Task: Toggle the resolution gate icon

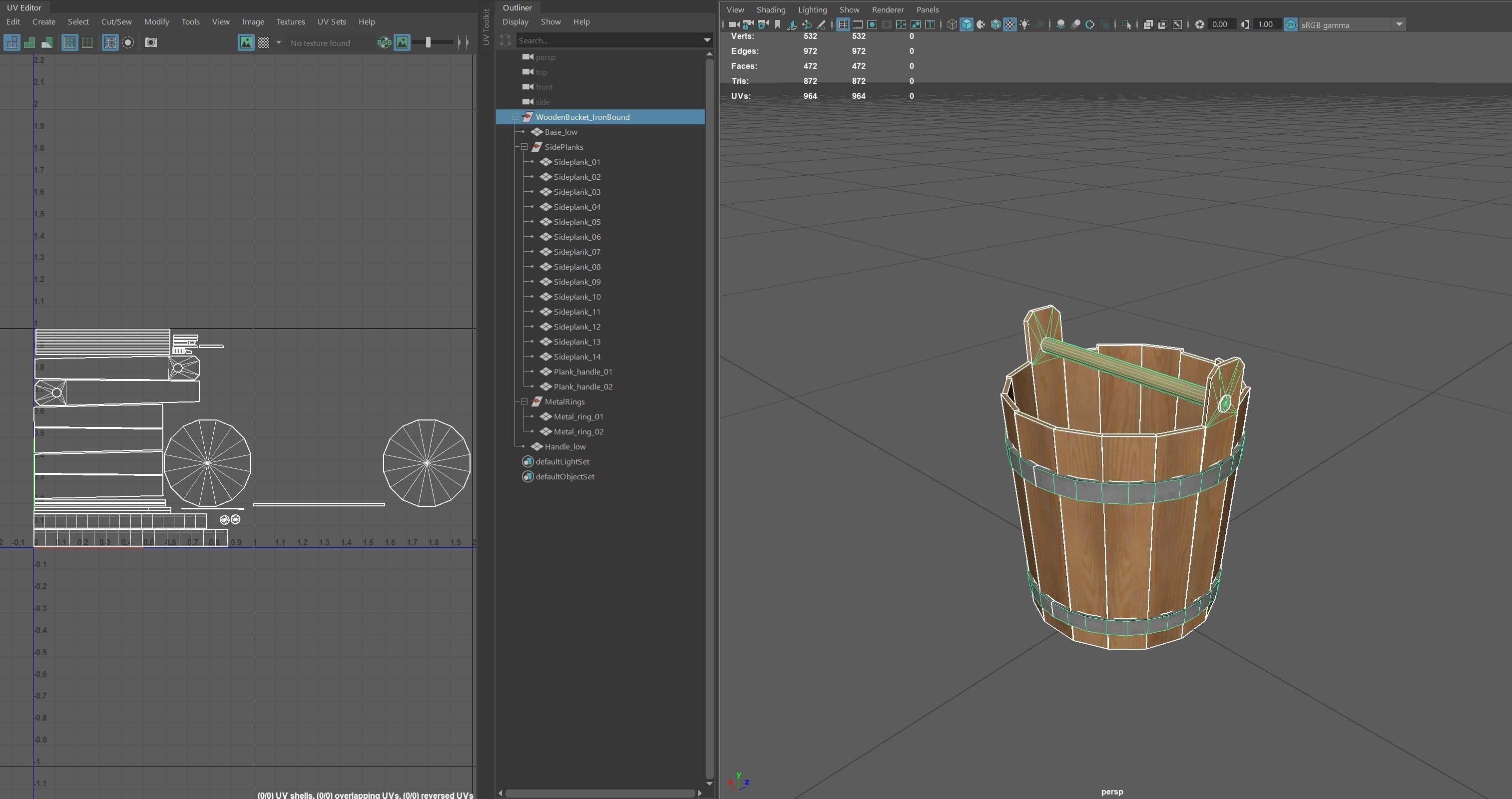Action: point(872,24)
